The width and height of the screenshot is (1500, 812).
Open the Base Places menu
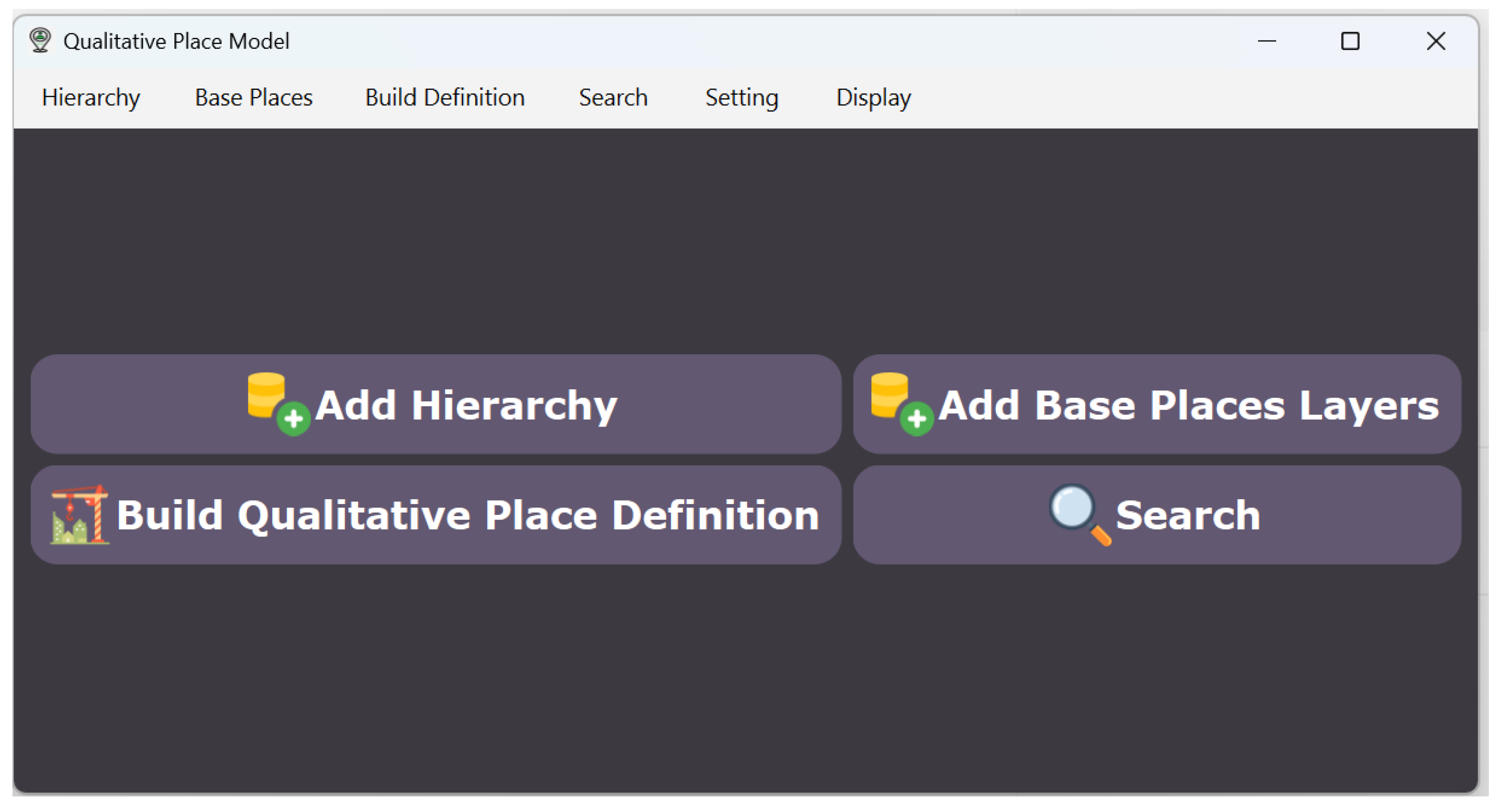pyautogui.click(x=253, y=97)
